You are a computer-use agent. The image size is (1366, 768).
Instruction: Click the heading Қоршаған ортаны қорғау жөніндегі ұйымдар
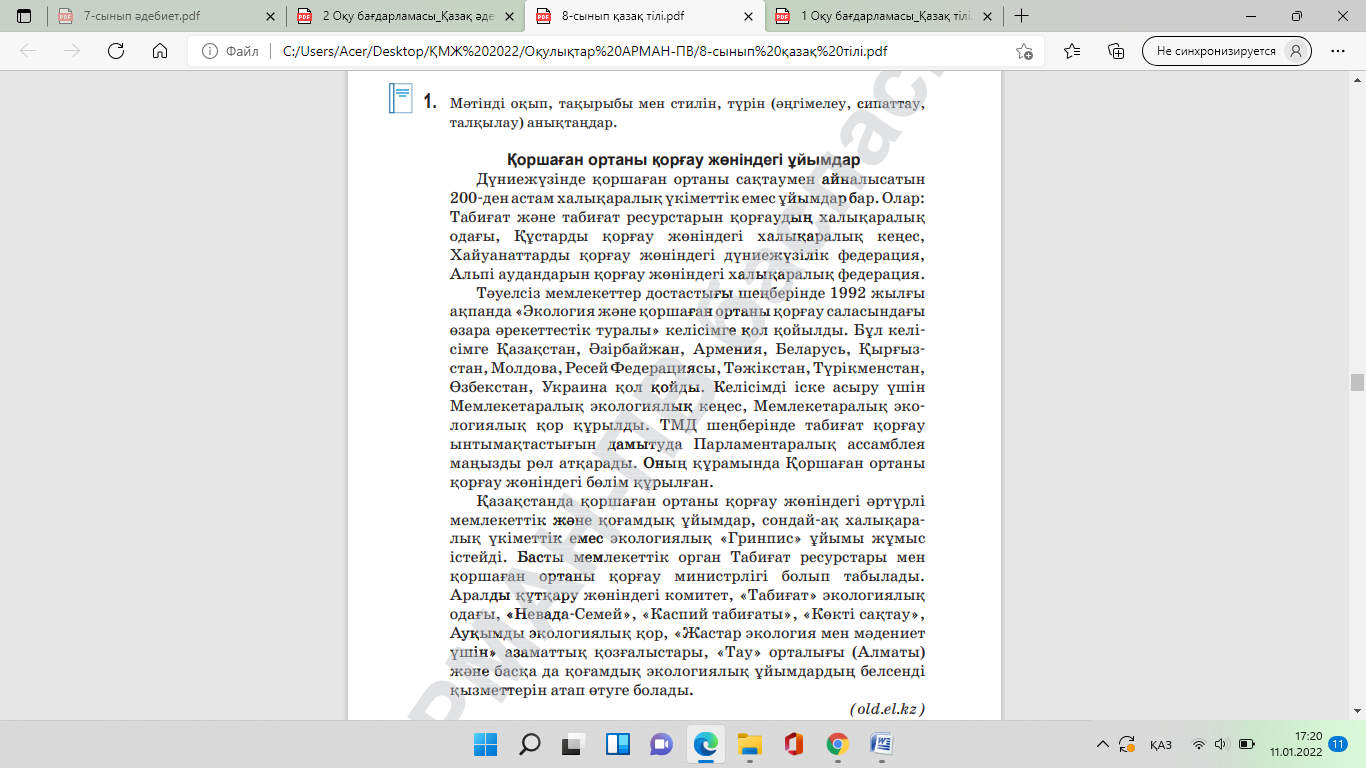point(683,161)
